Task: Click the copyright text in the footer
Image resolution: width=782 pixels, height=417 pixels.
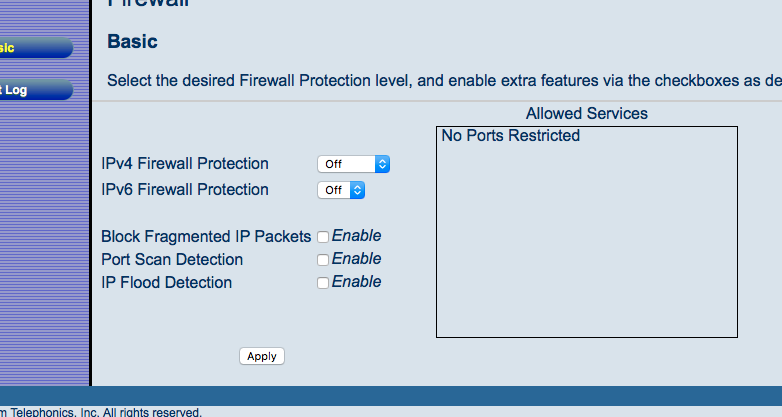Action: (x=100, y=412)
